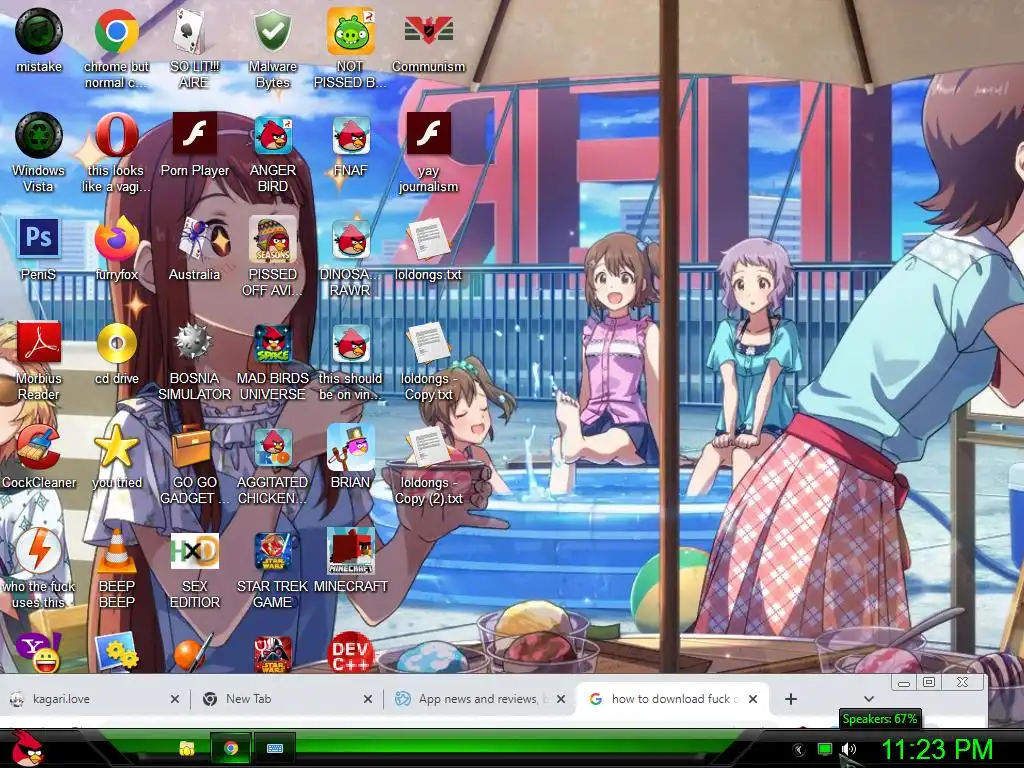Open the cd drive disc icon
The image size is (1024, 768).
tap(116, 353)
